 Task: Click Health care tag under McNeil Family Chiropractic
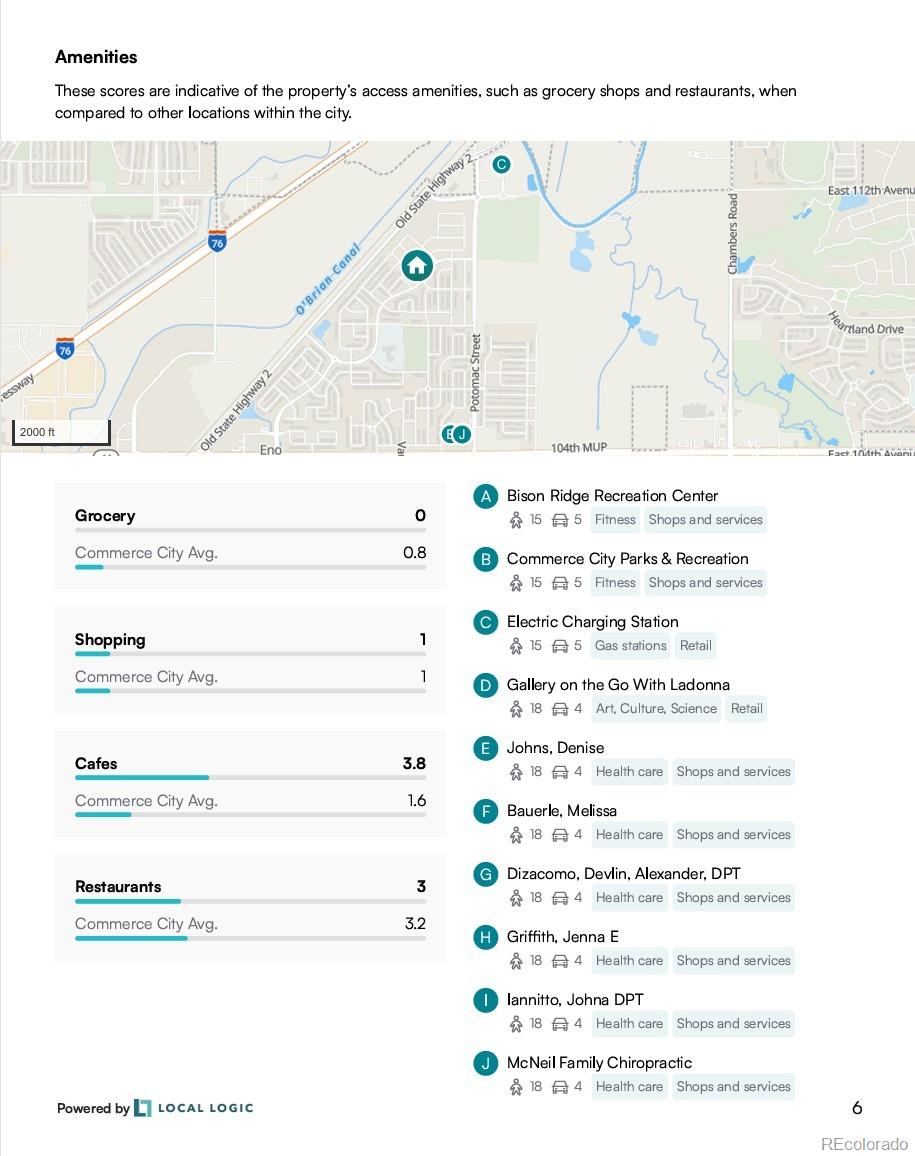[x=629, y=1087]
